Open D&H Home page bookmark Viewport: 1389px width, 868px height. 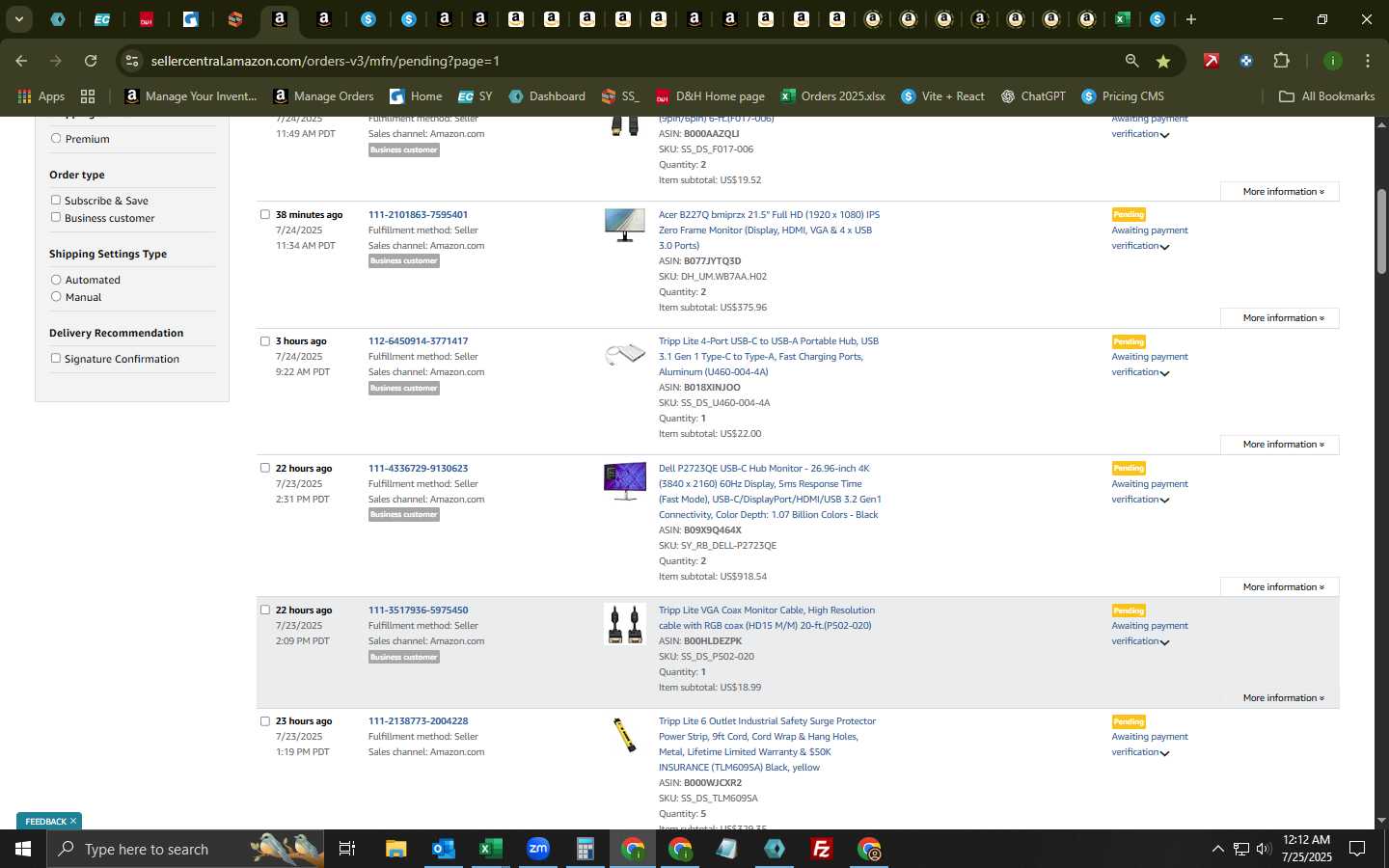pyautogui.click(x=710, y=96)
